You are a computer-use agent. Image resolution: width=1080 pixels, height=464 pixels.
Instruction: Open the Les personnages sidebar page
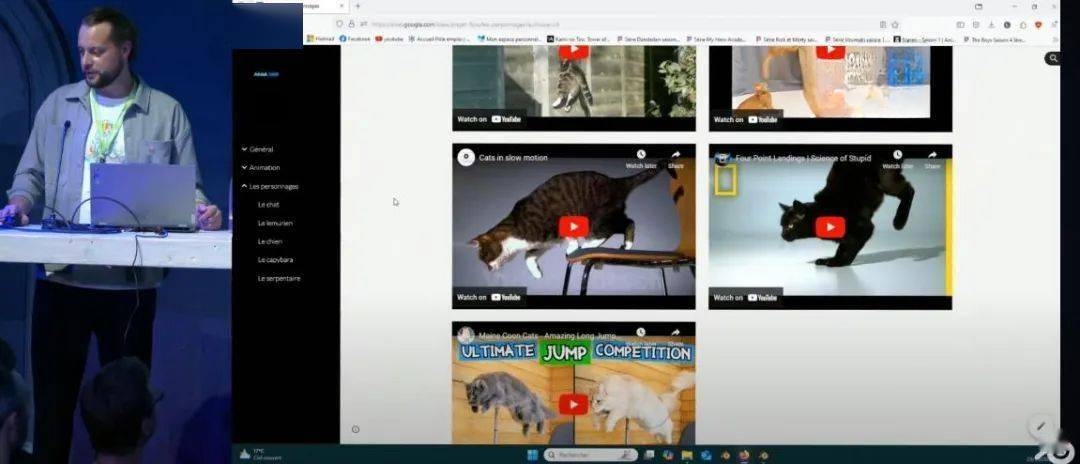pyautogui.click(x=273, y=186)
